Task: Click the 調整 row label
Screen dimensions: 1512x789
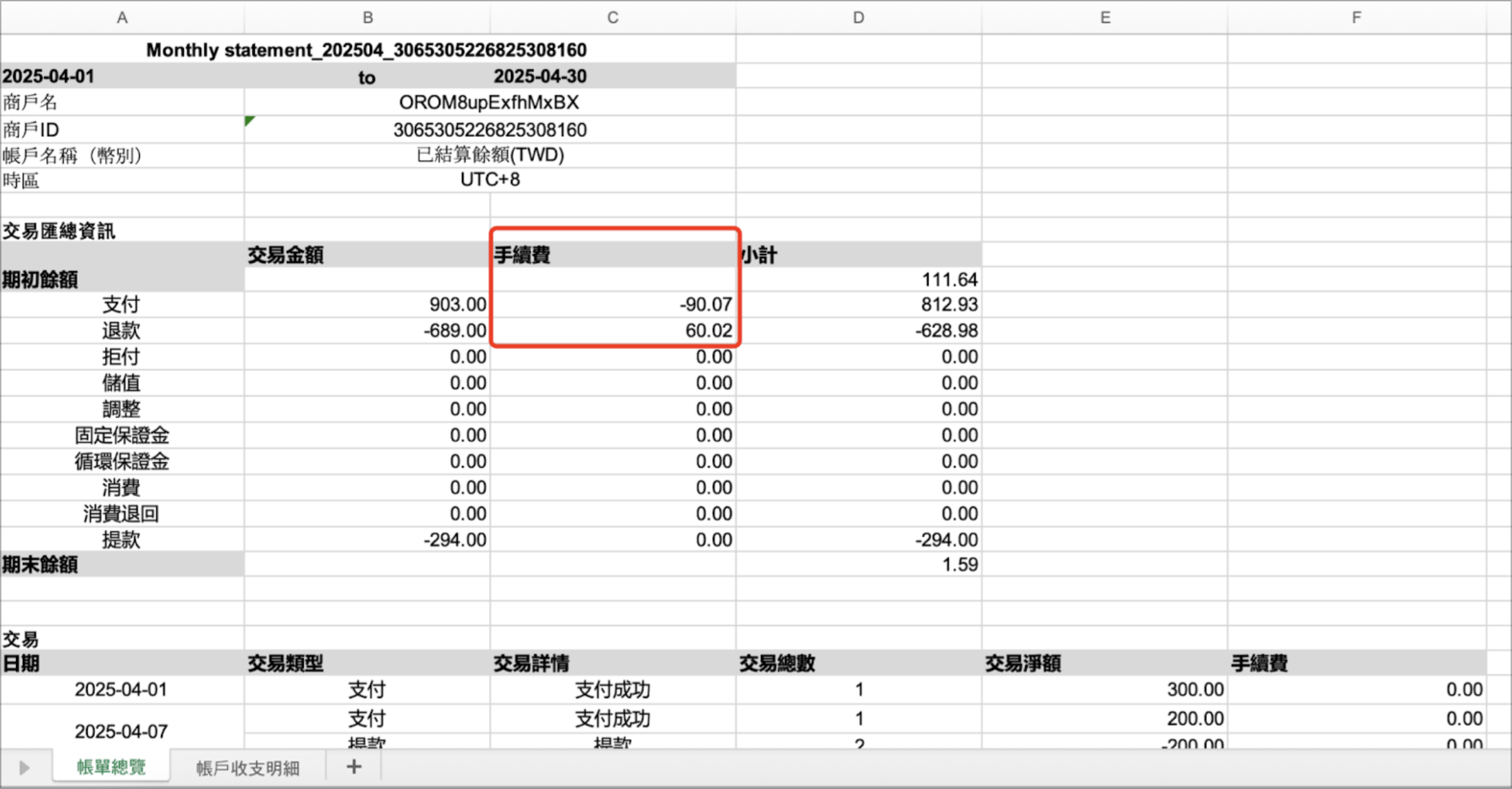Action: click(122, 409)
